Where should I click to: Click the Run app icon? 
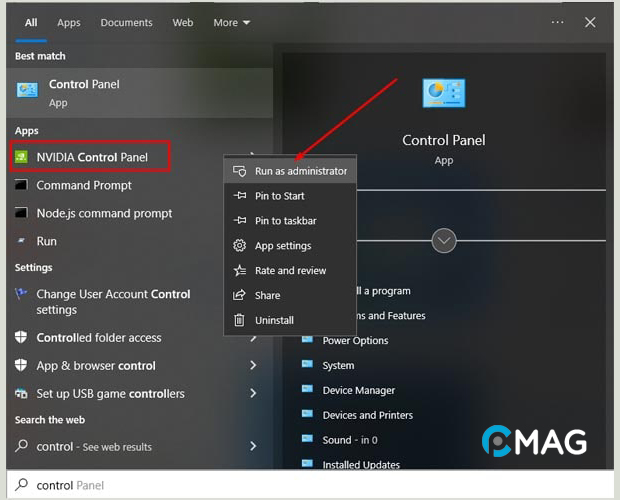coord(21,241)
